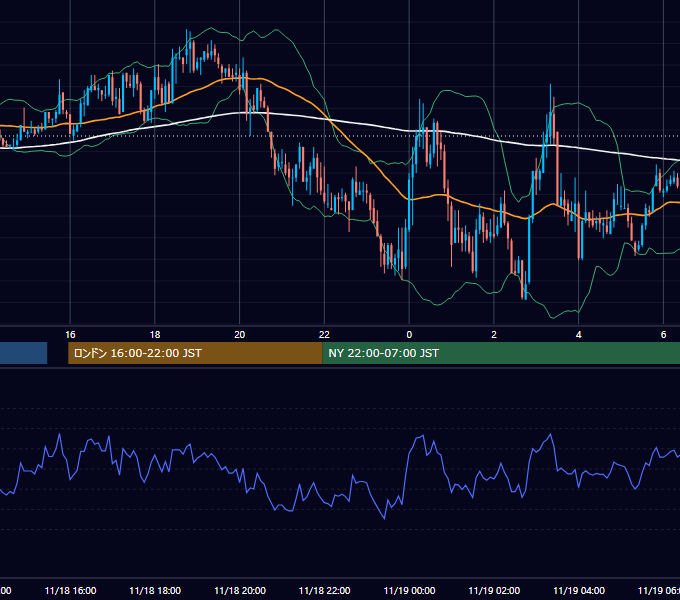Viewport: 680px width, 600px height.
Task: Click the 11/18 16:00 date label
Action: [70, 591]
